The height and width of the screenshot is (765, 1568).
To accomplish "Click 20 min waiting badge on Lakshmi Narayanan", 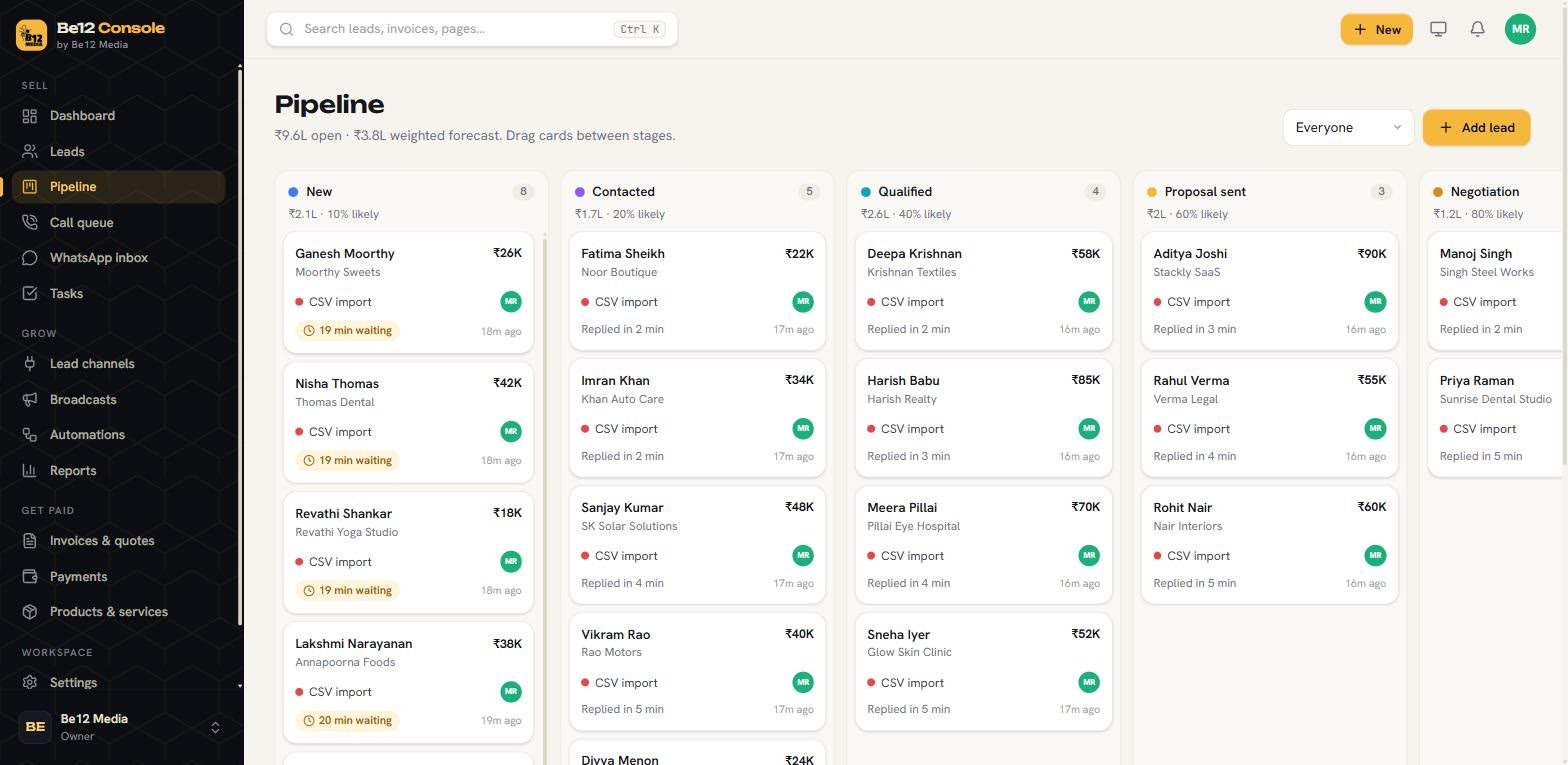I will (347, 721).
